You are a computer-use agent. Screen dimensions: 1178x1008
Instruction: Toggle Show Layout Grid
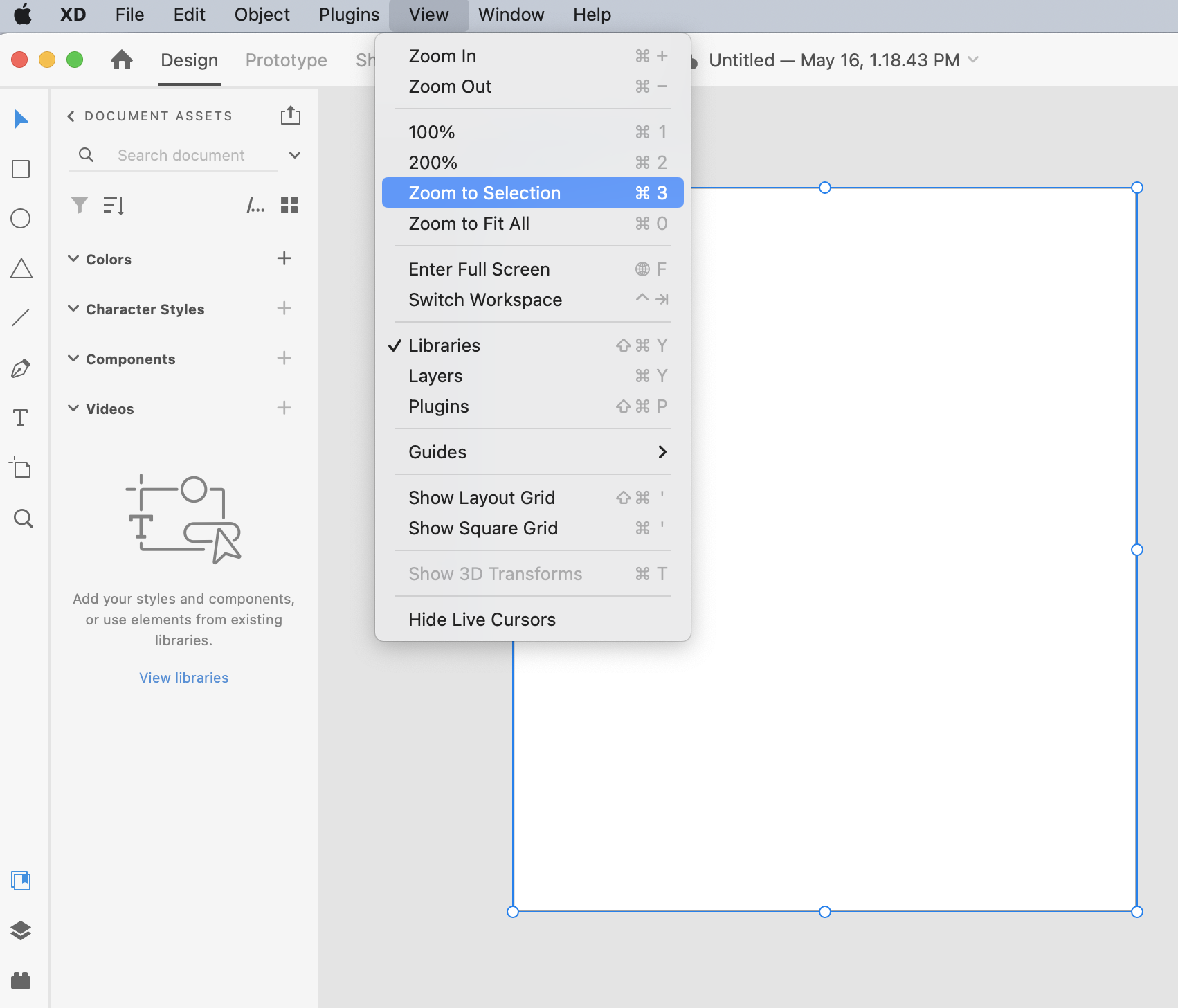coord(482,498)
